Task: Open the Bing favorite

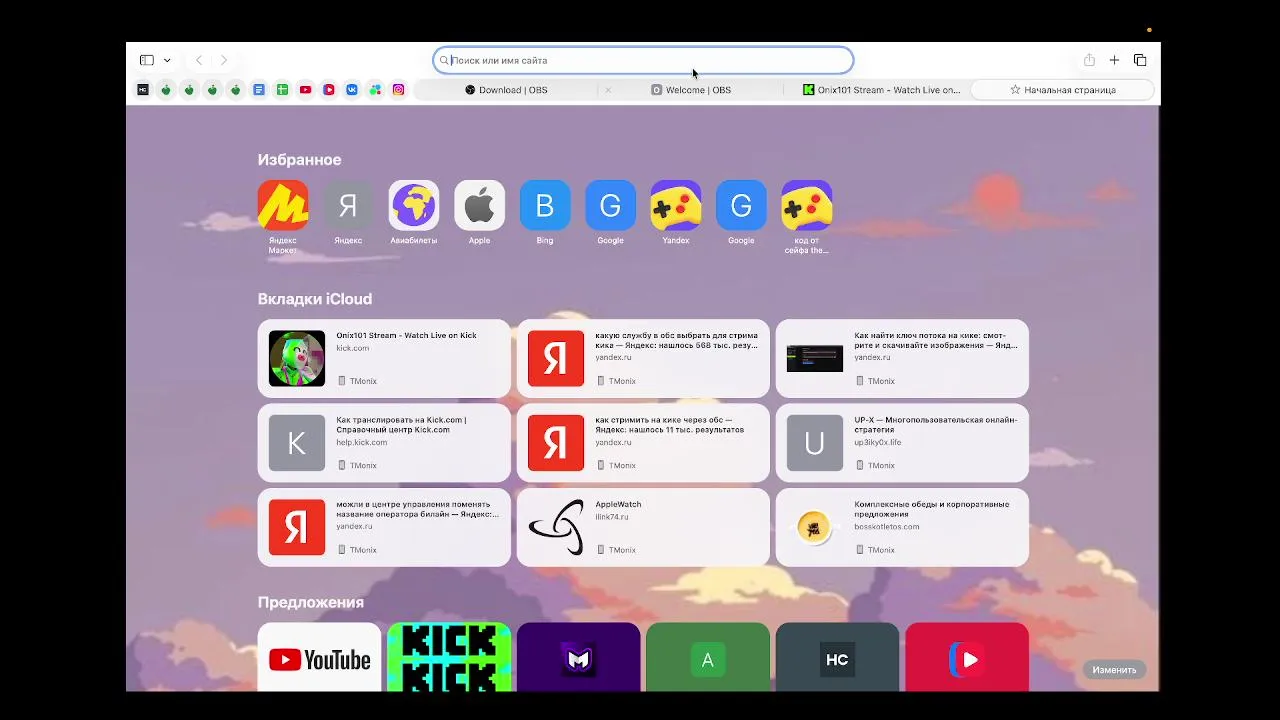Action: point(545,212)
